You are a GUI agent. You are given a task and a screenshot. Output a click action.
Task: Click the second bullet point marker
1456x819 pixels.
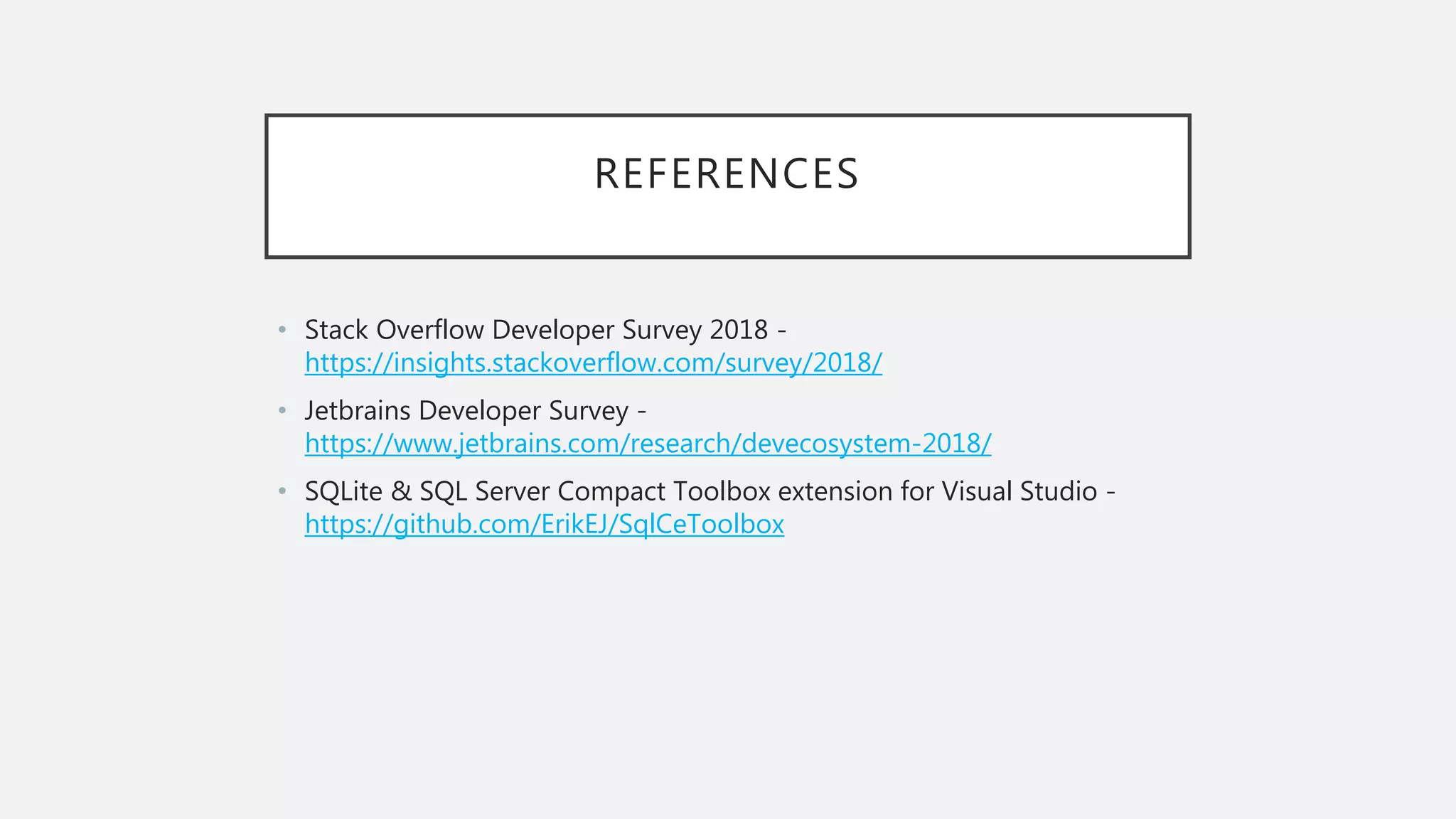click(282, 411)
